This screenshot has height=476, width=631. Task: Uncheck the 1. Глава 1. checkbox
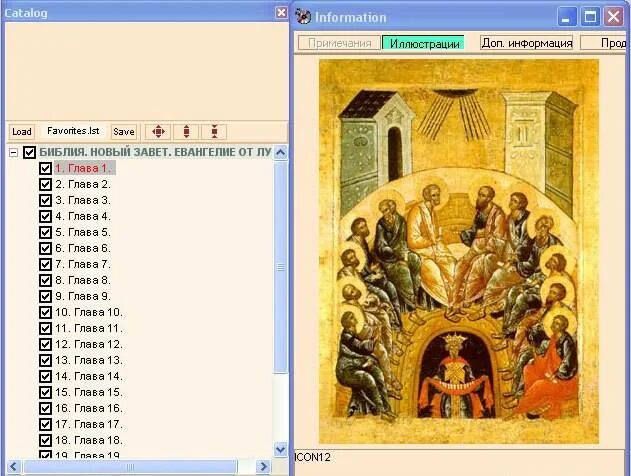tap(45, 168)
